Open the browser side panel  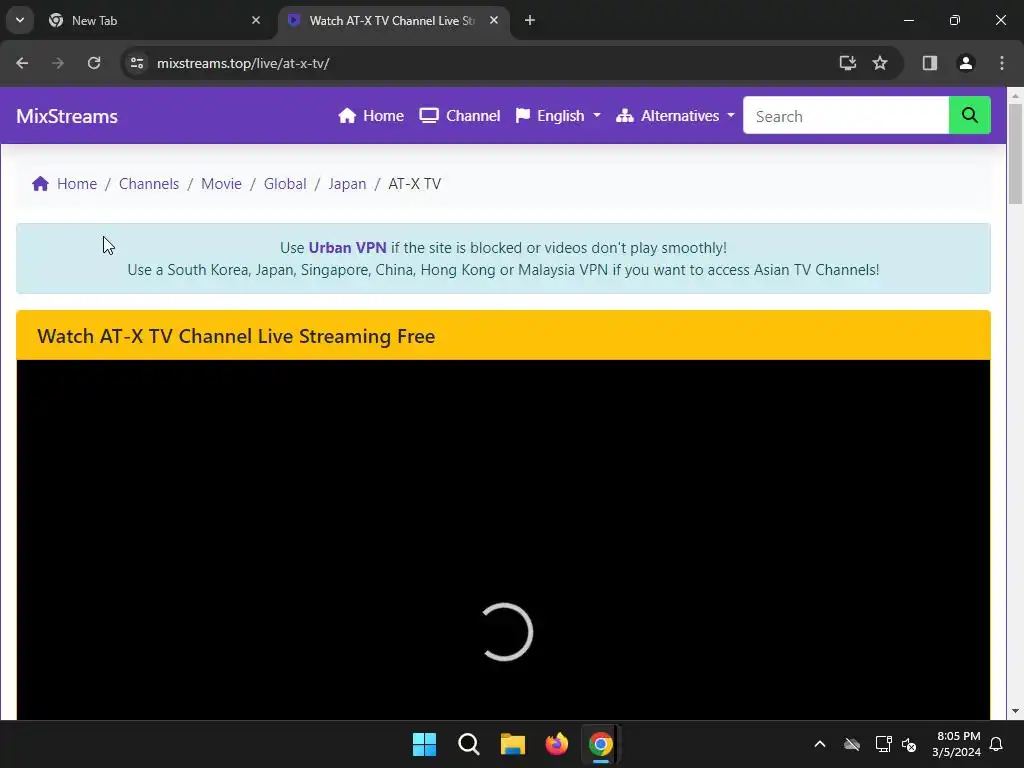[929, 63]
